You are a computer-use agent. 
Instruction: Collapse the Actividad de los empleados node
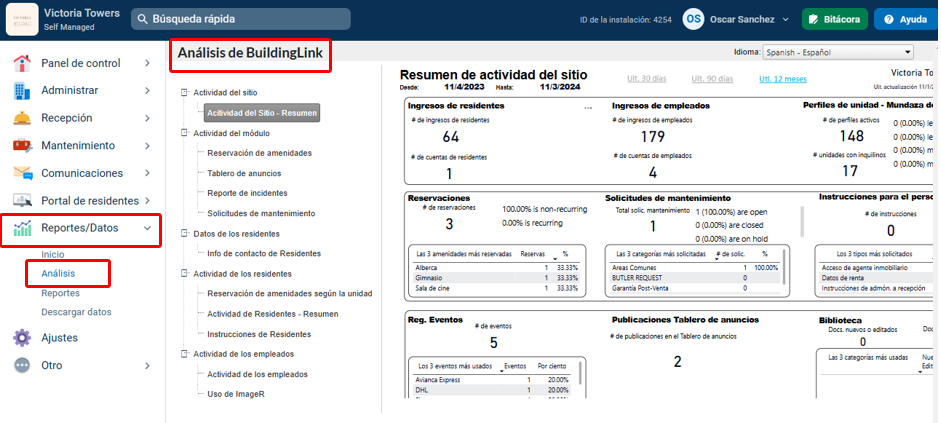pos(184,354)
